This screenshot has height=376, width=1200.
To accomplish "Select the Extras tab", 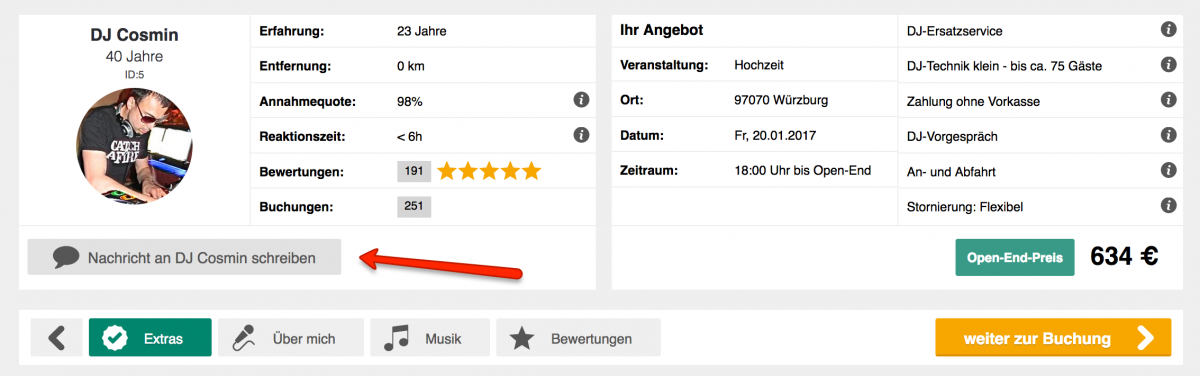I will click(150, 338).
